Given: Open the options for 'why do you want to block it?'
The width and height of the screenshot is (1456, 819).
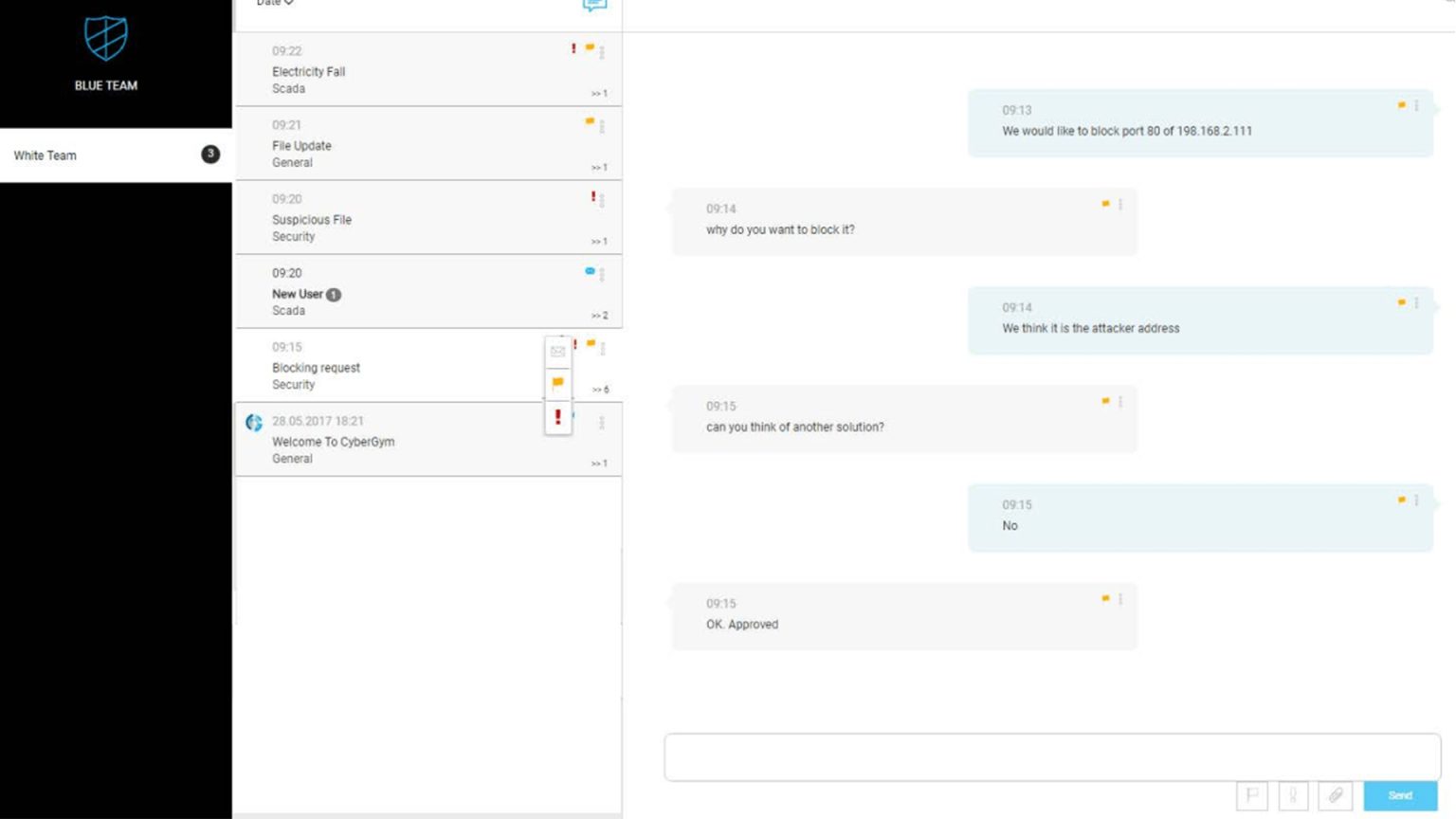Looking at the screenshot, I should pyautogui.click(x=1120, y=204).
